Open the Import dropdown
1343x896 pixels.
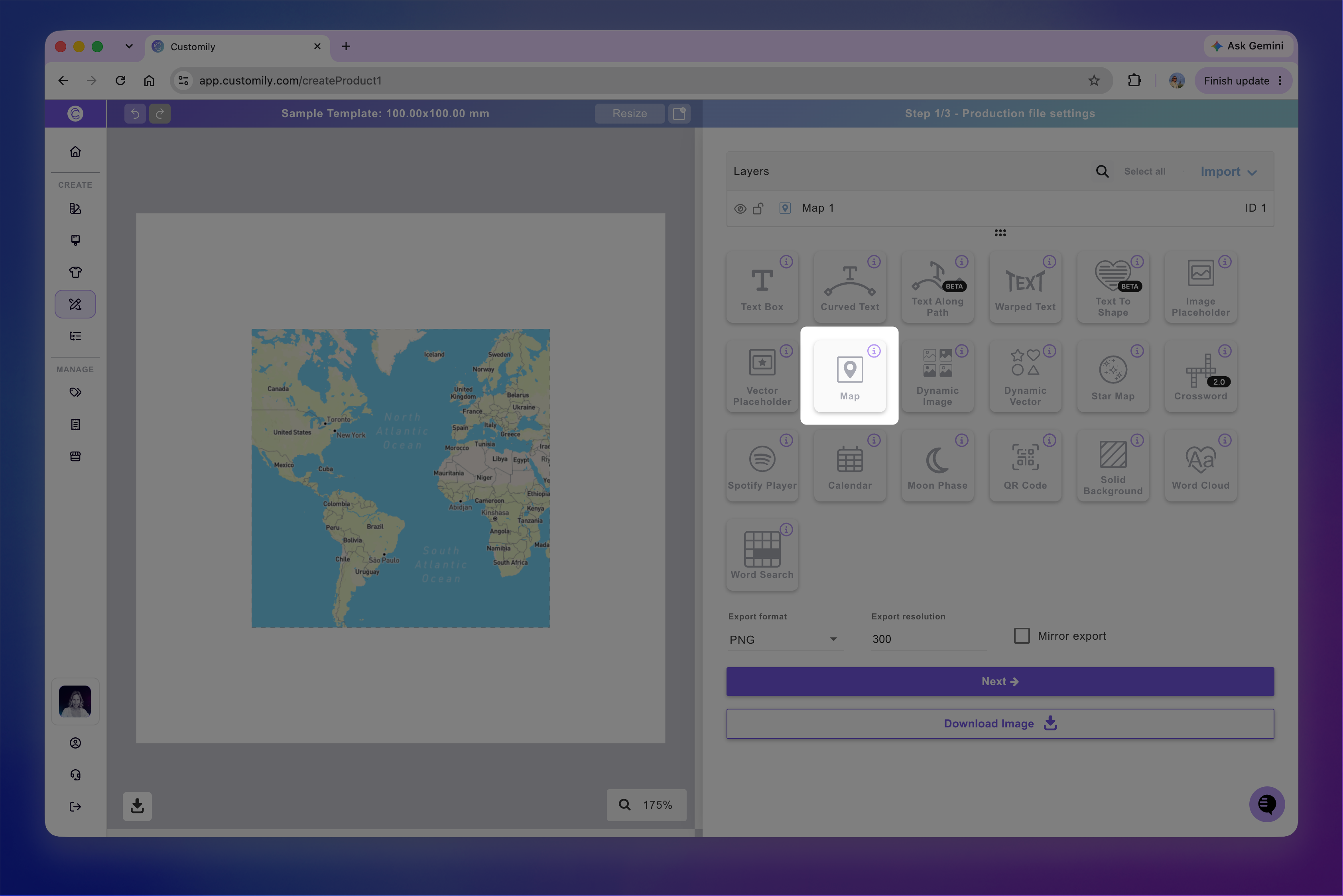click(1228, 171)
